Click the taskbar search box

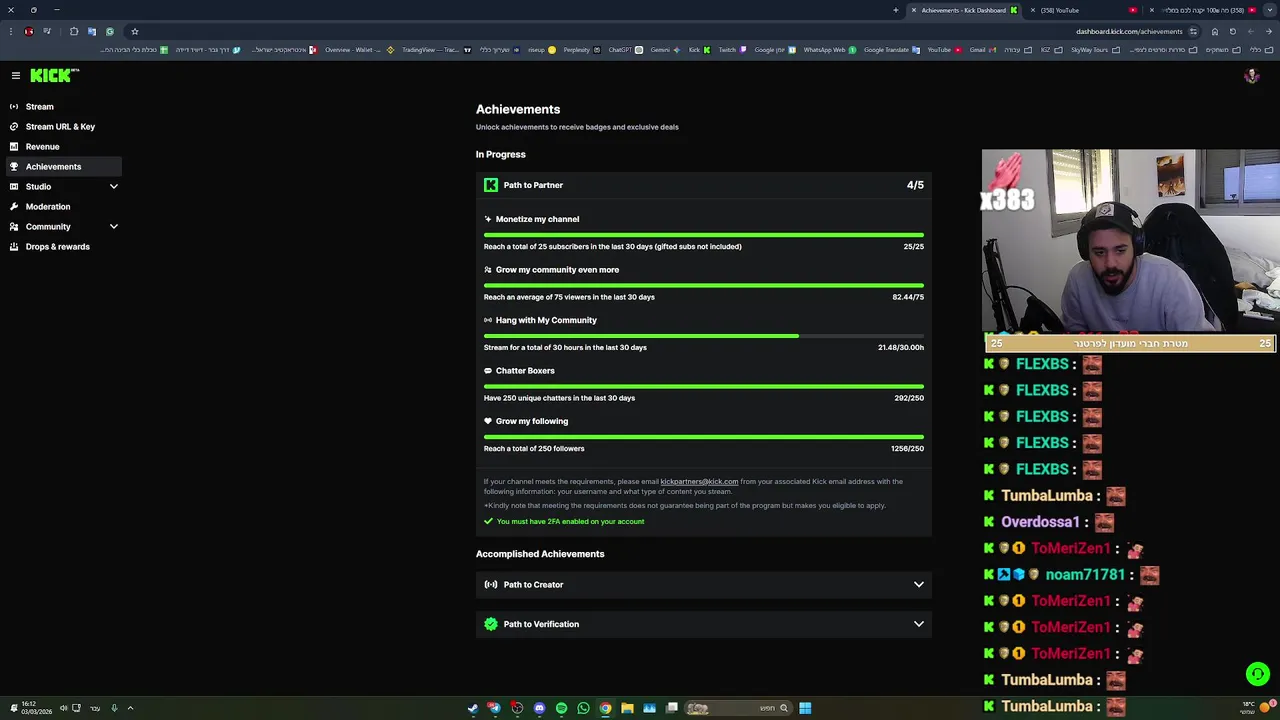tap(738, 708)
